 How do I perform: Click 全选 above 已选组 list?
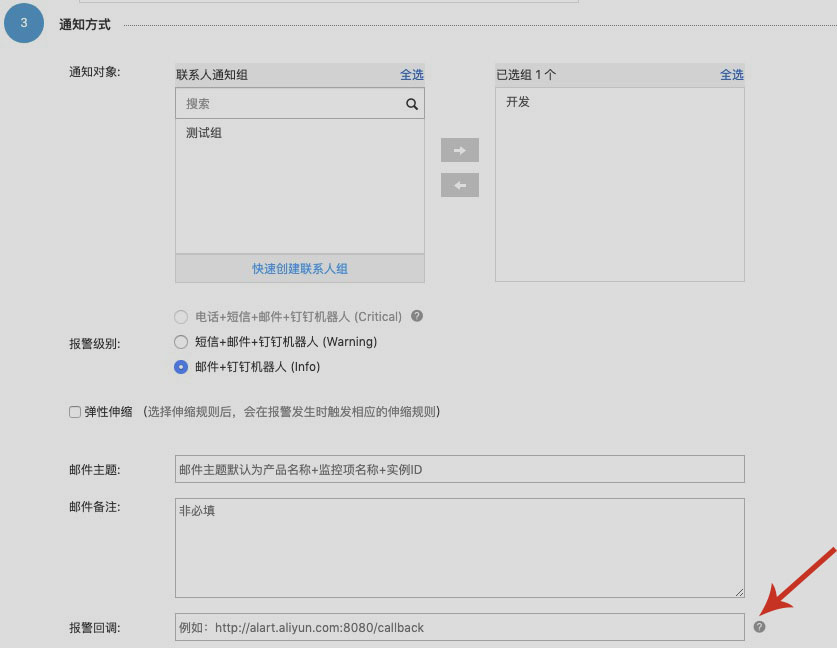pos(732,75)
